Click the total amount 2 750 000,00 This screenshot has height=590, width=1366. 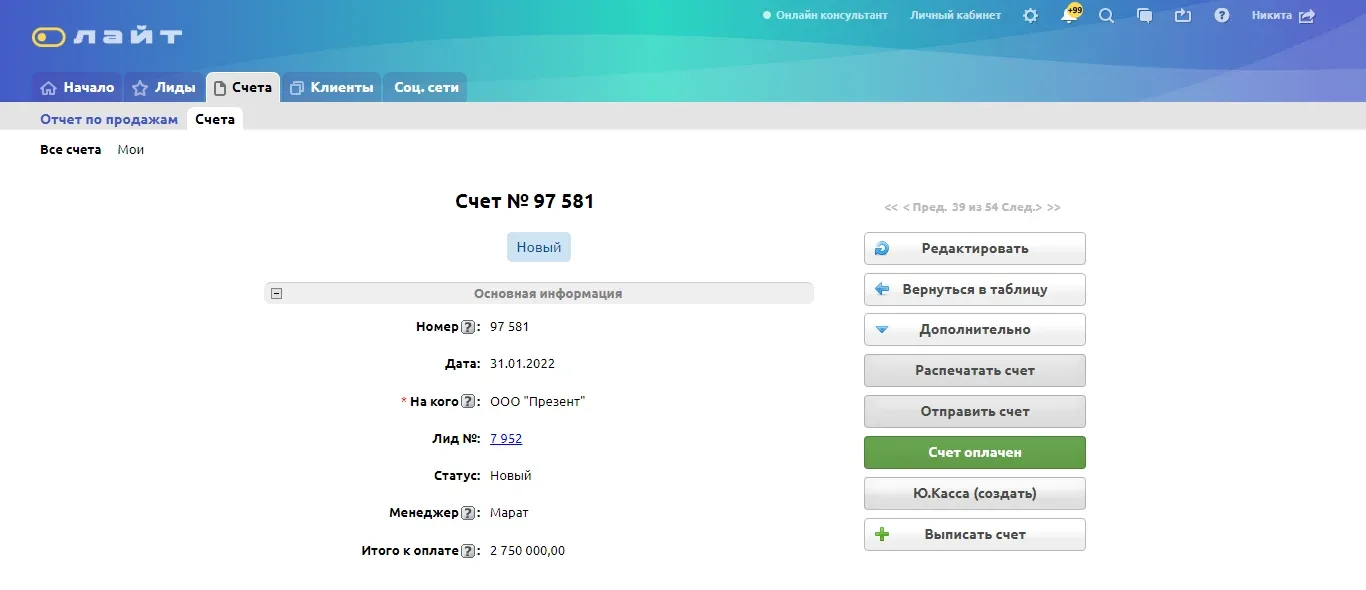(x=527, y=551)
